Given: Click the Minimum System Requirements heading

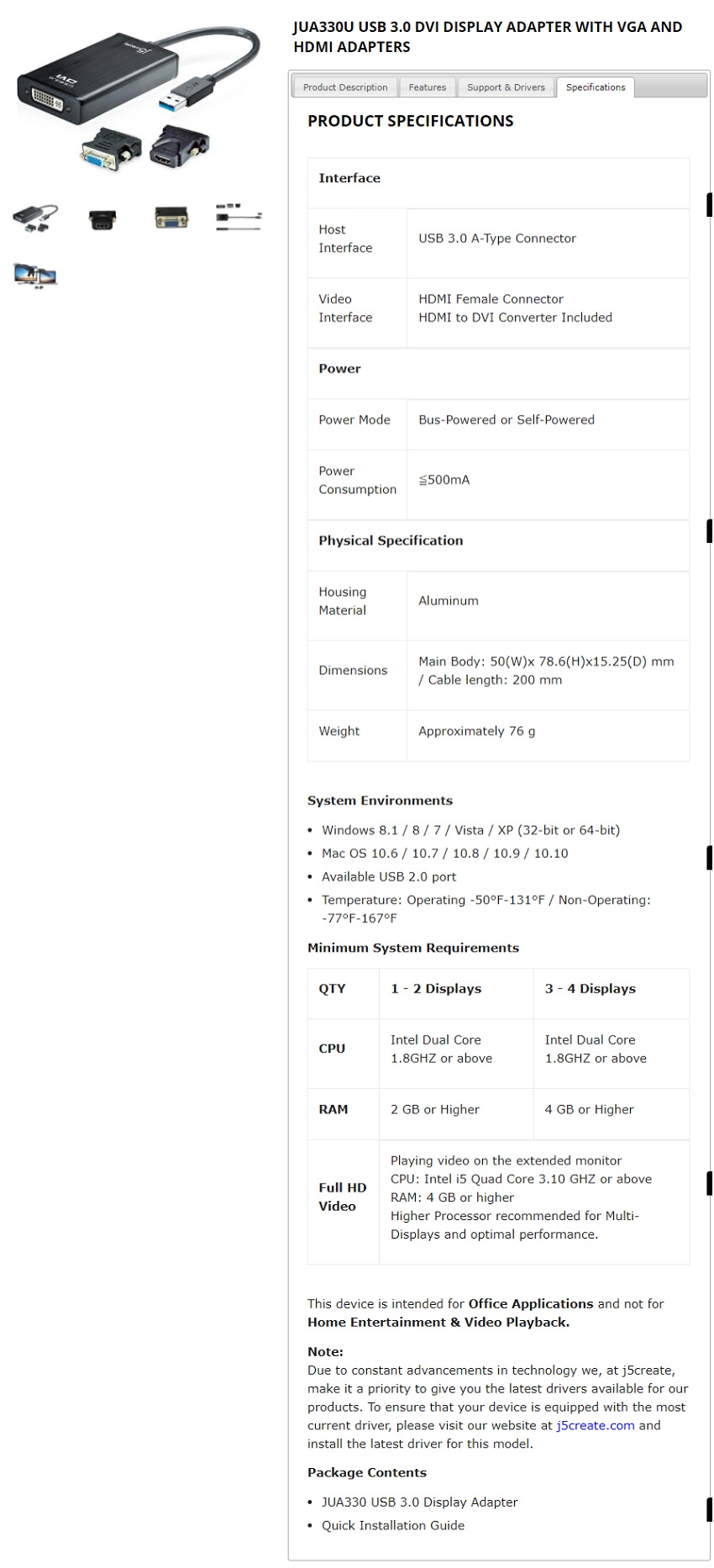Looking at the screenshot, I should tap(413, 948).
